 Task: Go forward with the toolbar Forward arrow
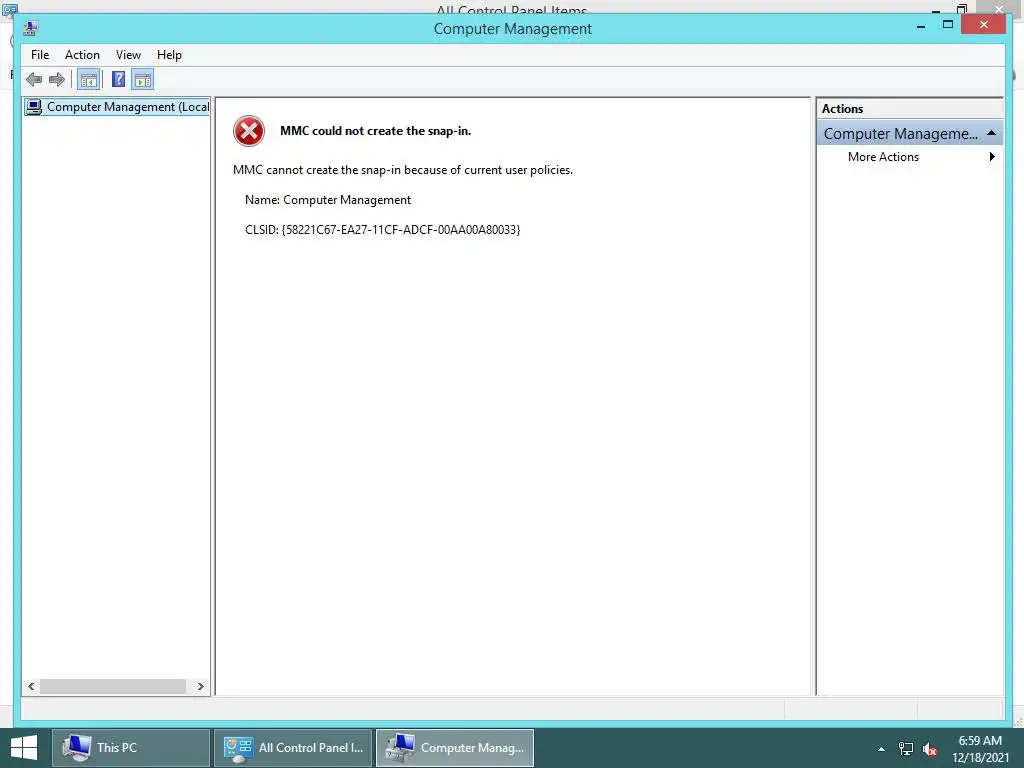point(57,80)
